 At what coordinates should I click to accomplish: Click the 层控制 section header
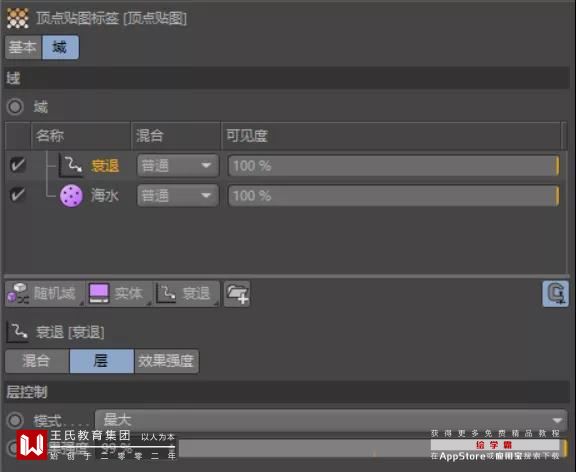pos(287,392)
